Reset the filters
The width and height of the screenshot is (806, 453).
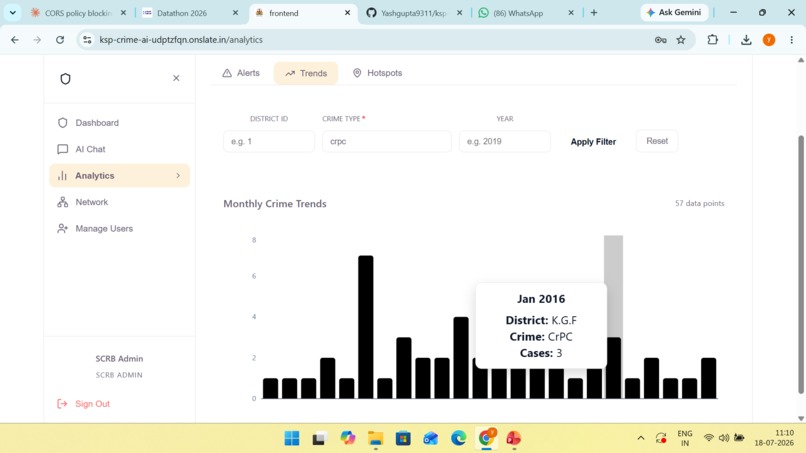[x=657, y=141]
